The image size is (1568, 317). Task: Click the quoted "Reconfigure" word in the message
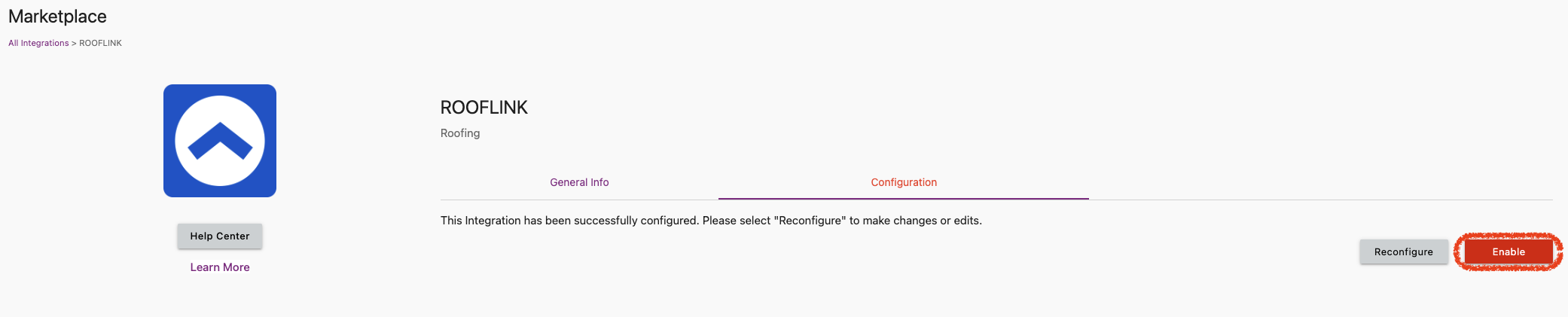coord(810,221)
